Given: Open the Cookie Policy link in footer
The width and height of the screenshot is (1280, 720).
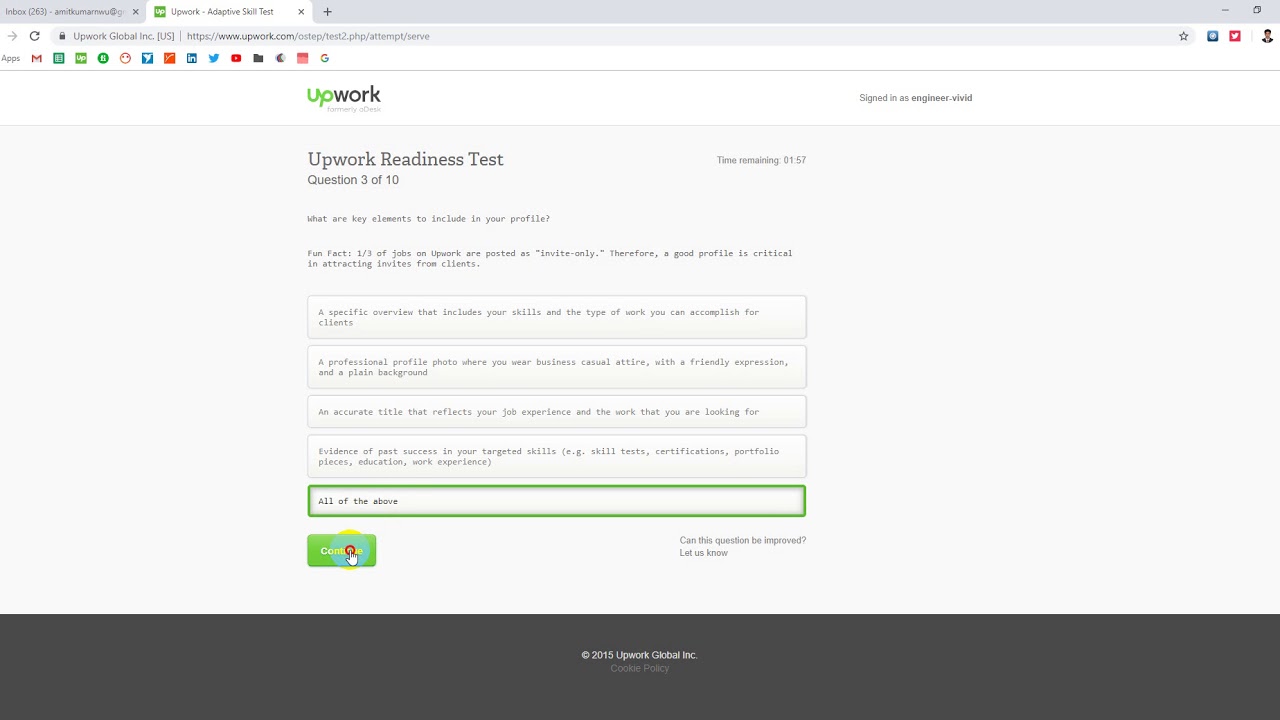Looking at the screenshot, I should [x=640, y=668].
